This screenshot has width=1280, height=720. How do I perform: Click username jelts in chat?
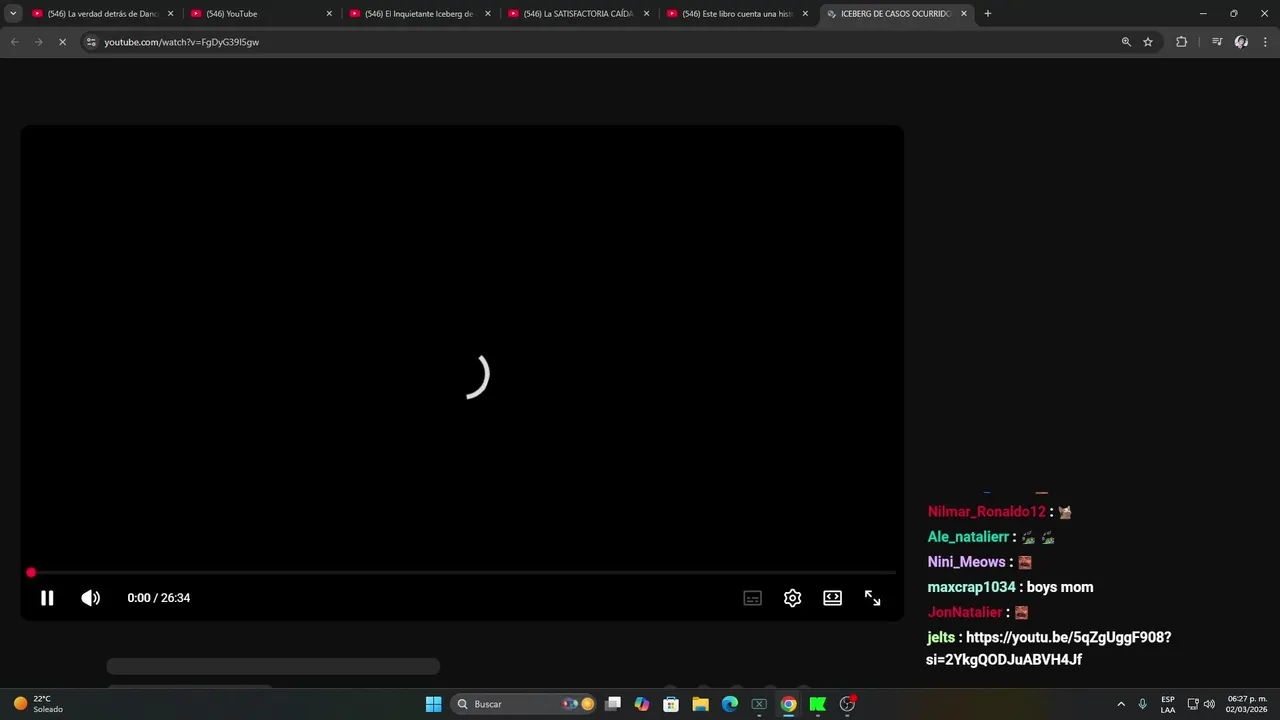(x=941, y=637)
